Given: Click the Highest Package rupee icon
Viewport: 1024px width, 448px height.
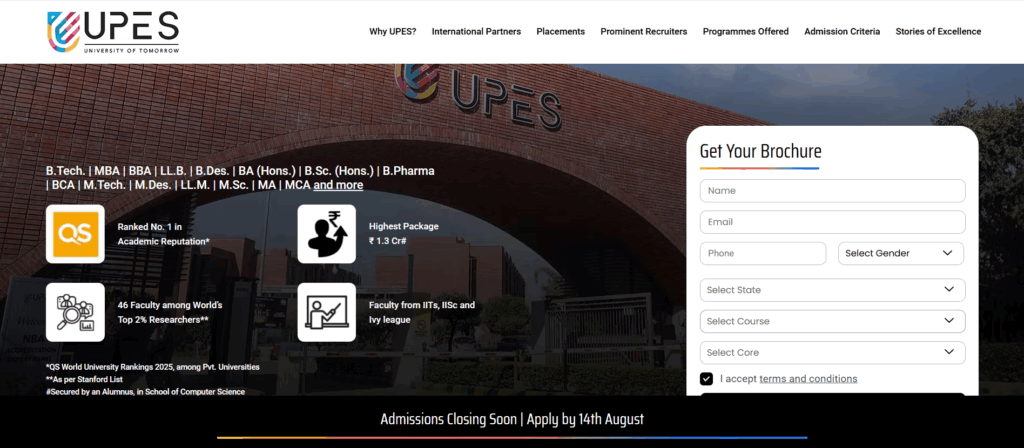Looking at the screenshot, I should [x=326, y=233].
